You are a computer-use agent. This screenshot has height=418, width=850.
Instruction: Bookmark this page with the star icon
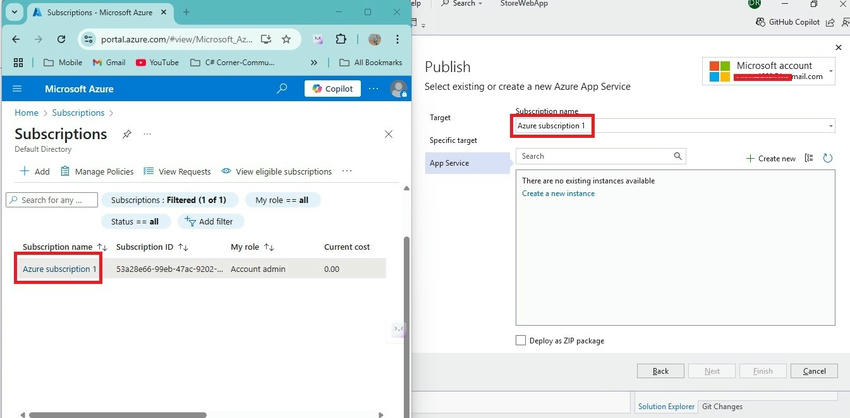(286, 39)
